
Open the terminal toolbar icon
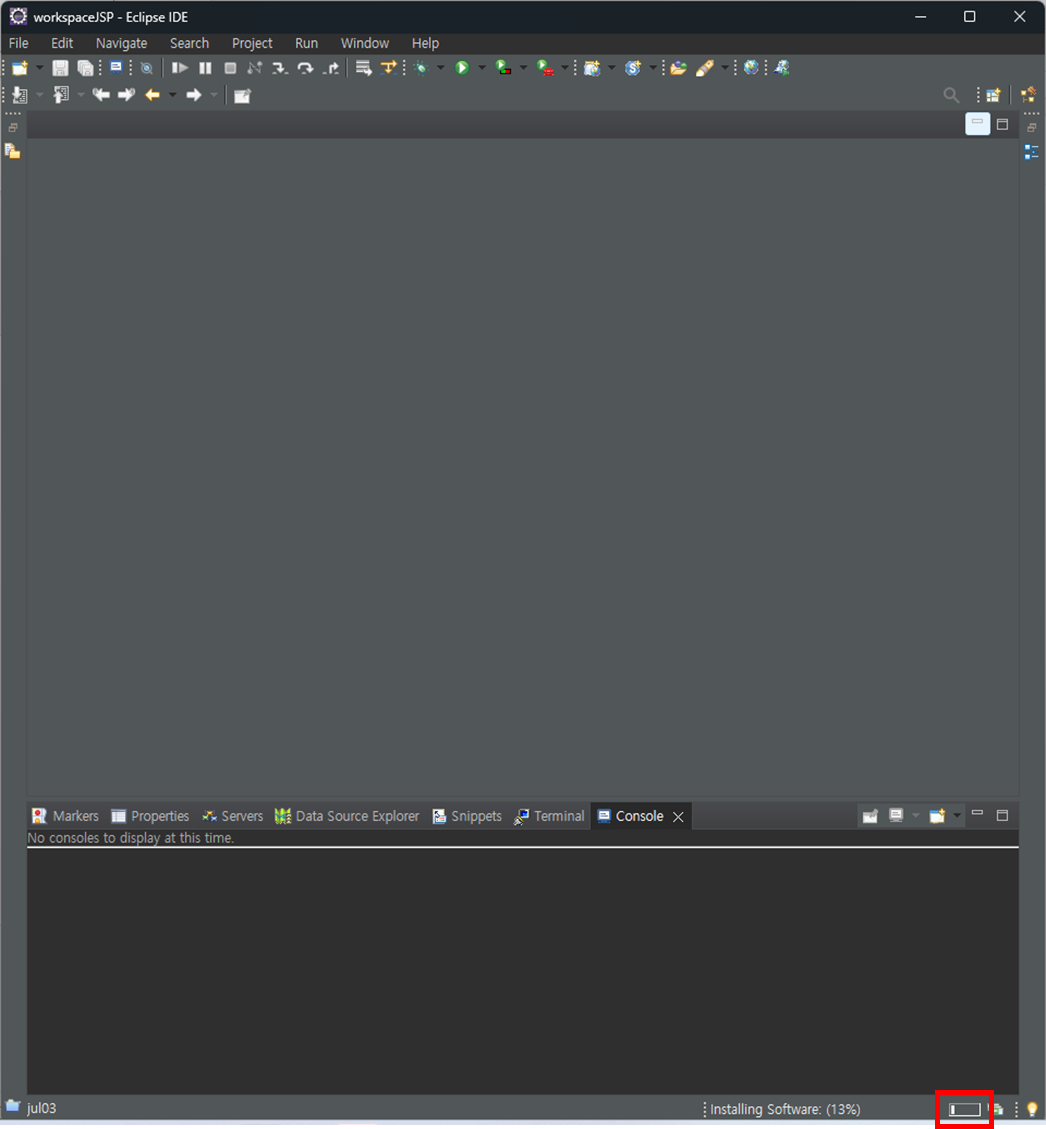click(x=116, y=68)
